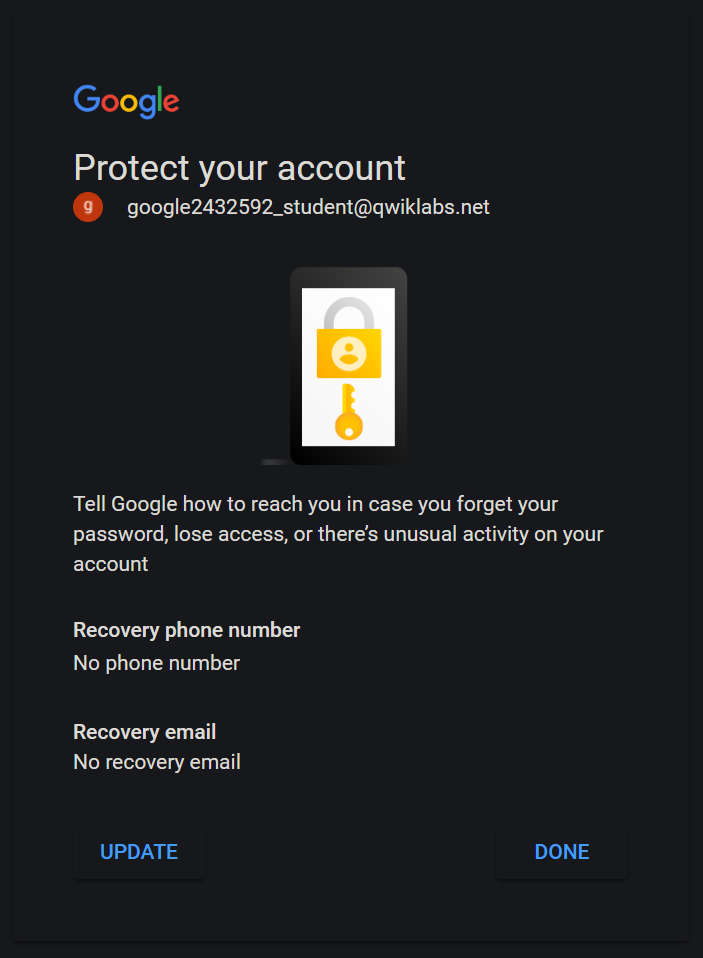
Task: Select the google2432592_student@qwiklabs.net email address
Action: point(308,207)
